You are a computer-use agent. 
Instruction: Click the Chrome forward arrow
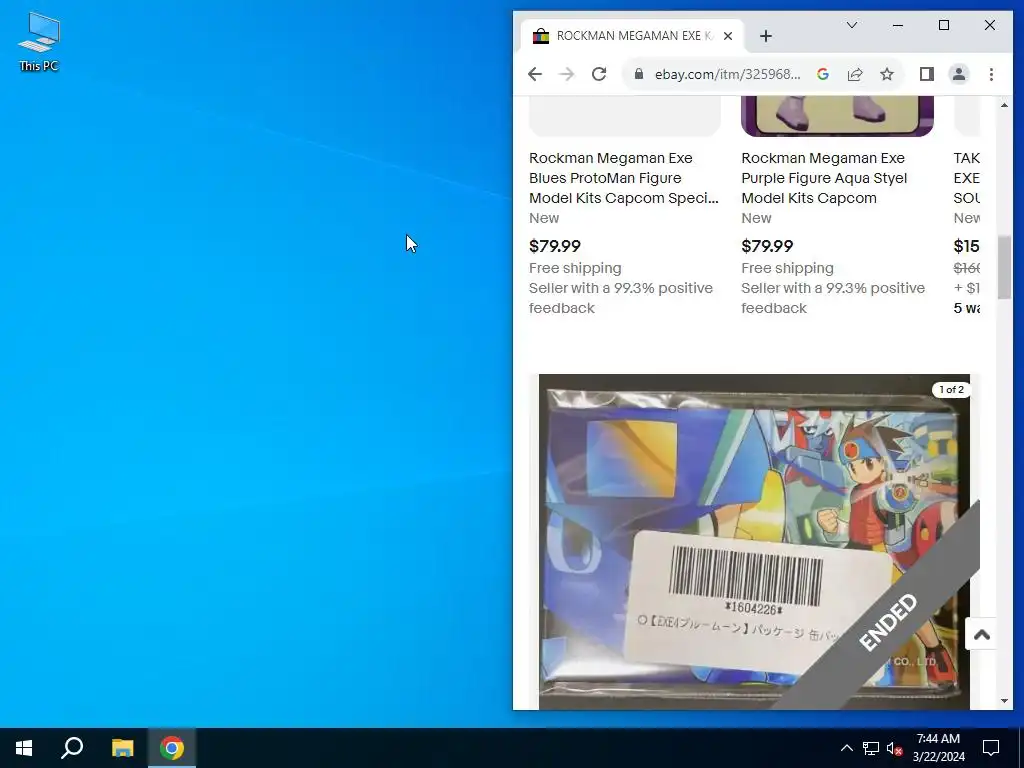567,74
